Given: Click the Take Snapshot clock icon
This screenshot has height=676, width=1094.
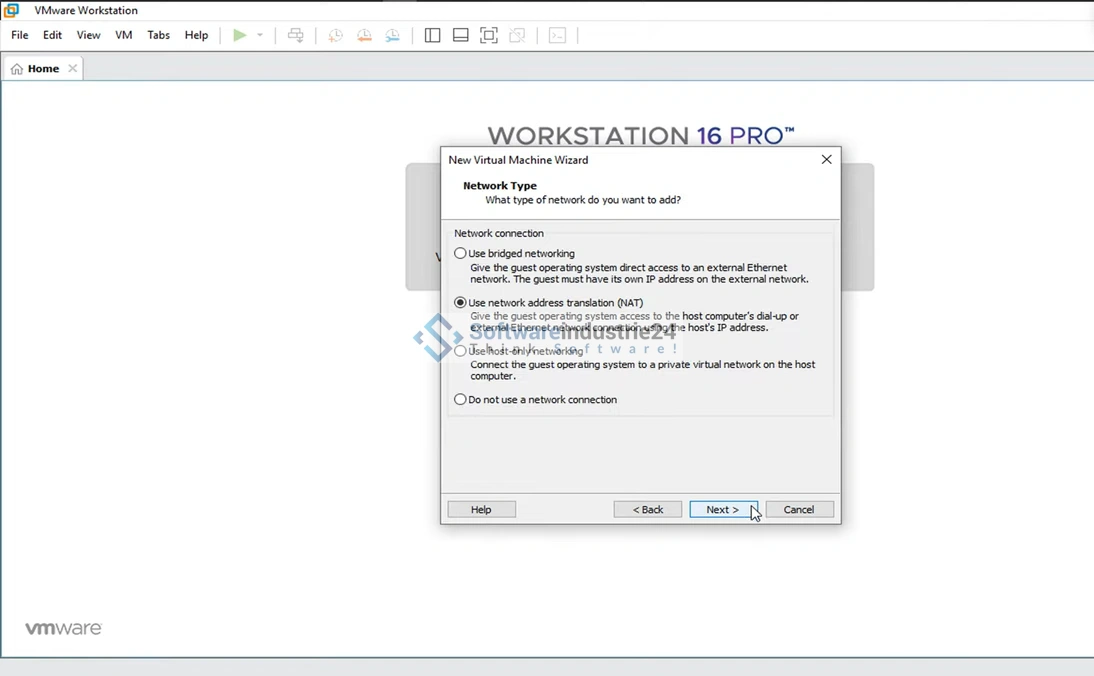Looking at the screenshot, I should point(336,35).
